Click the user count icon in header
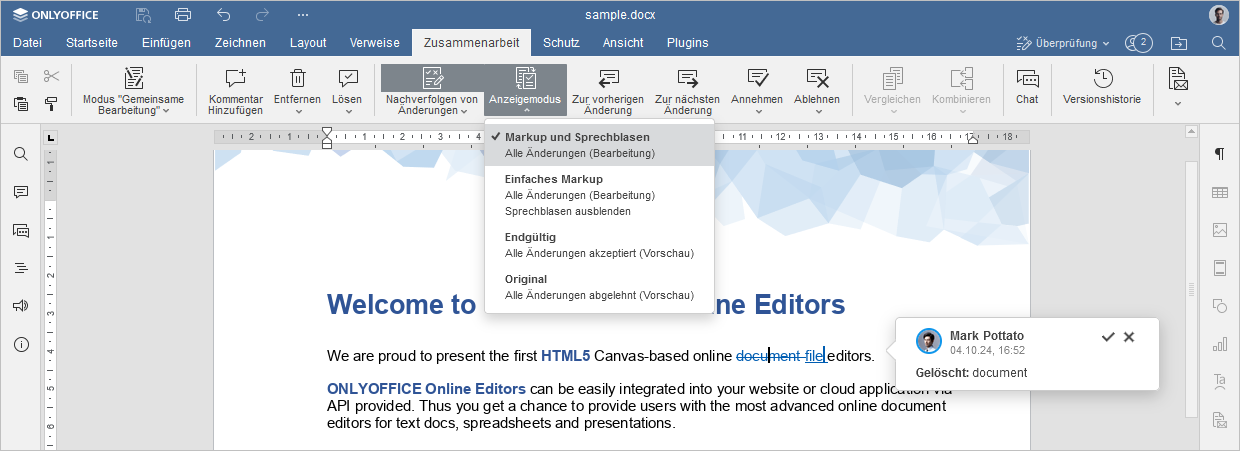This screenshot has height=451, width=1240. click(1138, 43)
